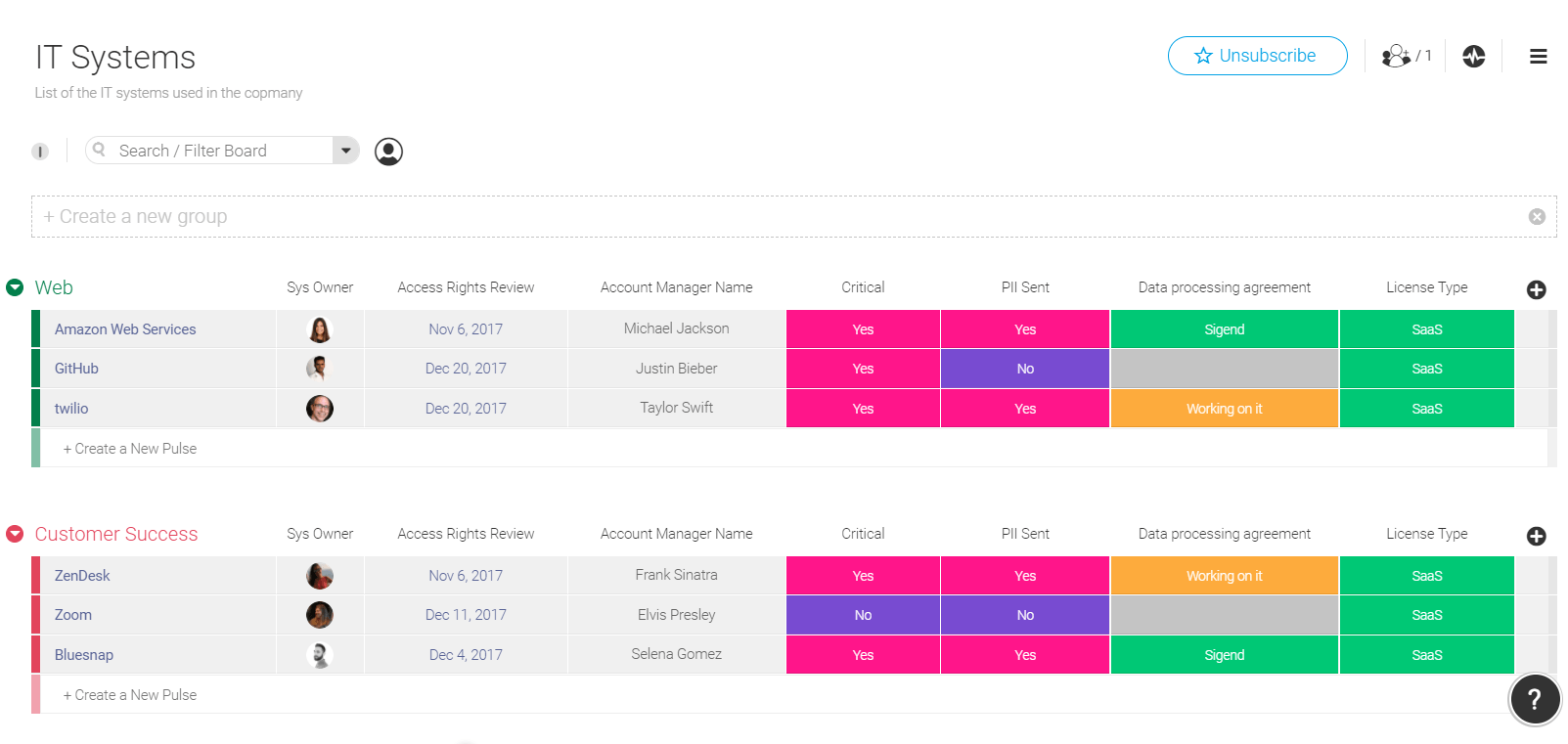1568x744 pixels.
Task: Edit Frank Sinatra account manager cell
Action: click(677, 575)
